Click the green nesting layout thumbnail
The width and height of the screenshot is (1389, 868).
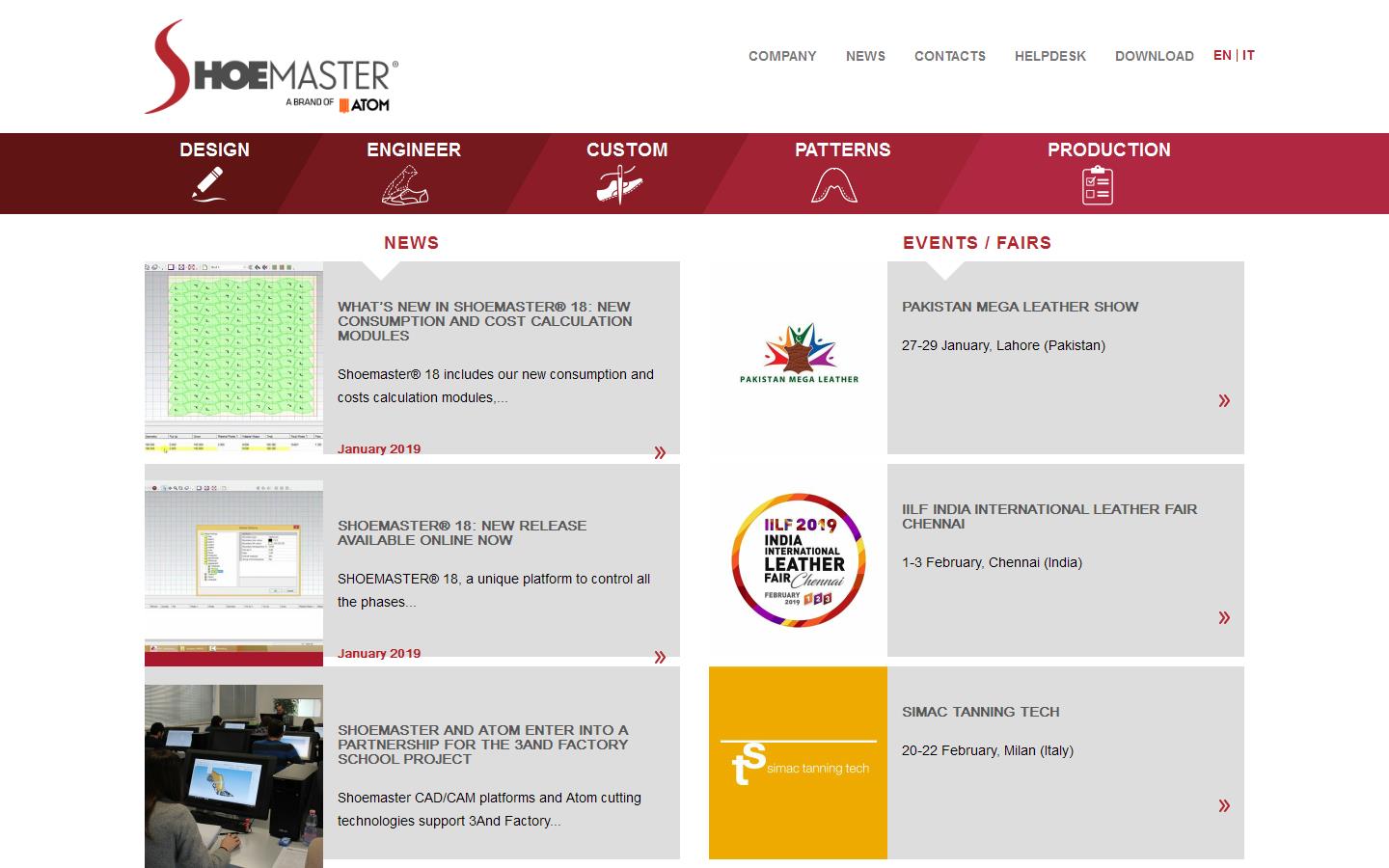click(233, 358)
